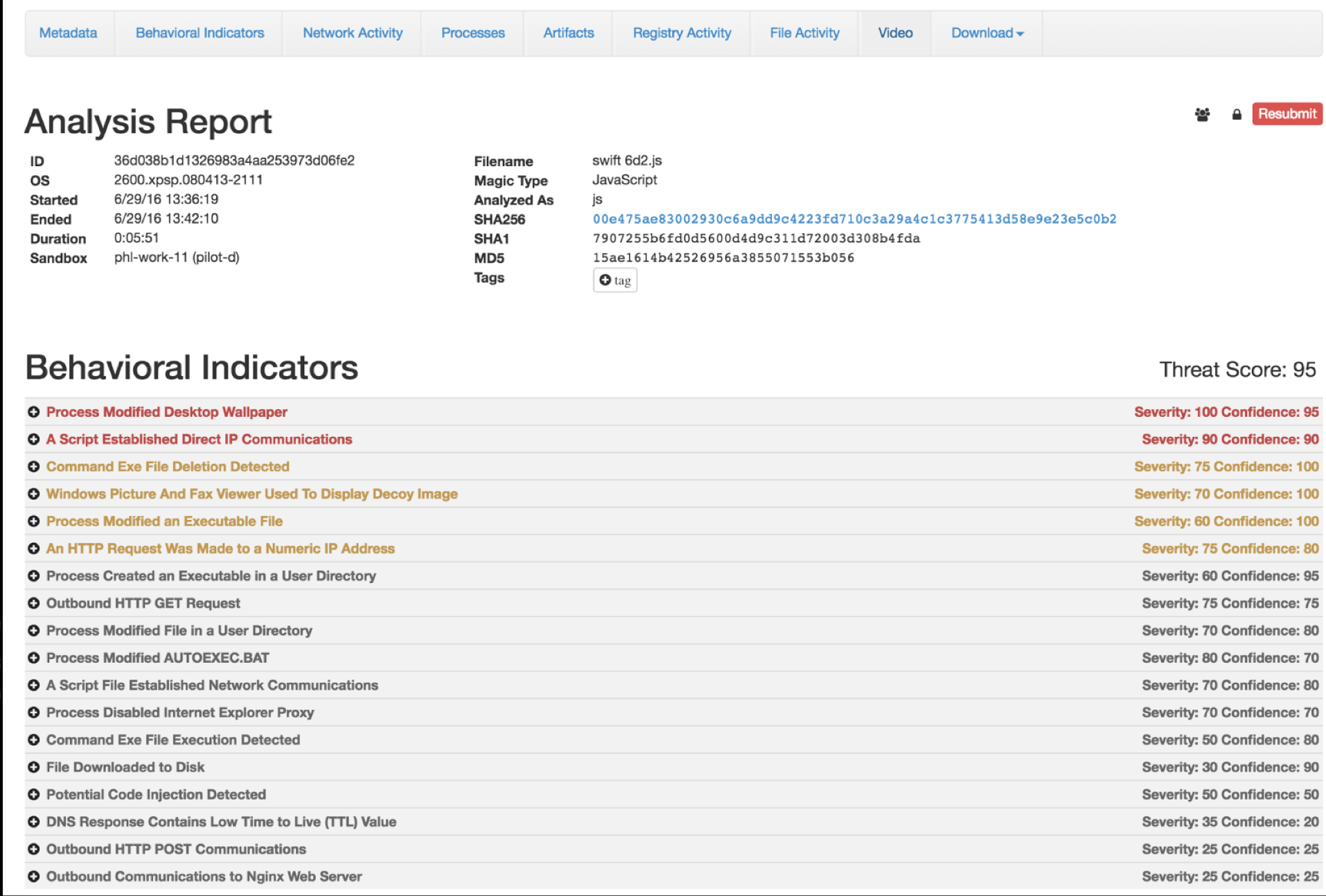The height and width of the screenshot is (896, 1326).
Task: Click the lock icon beside Resubmit
Action: [x=1236, y=114]
